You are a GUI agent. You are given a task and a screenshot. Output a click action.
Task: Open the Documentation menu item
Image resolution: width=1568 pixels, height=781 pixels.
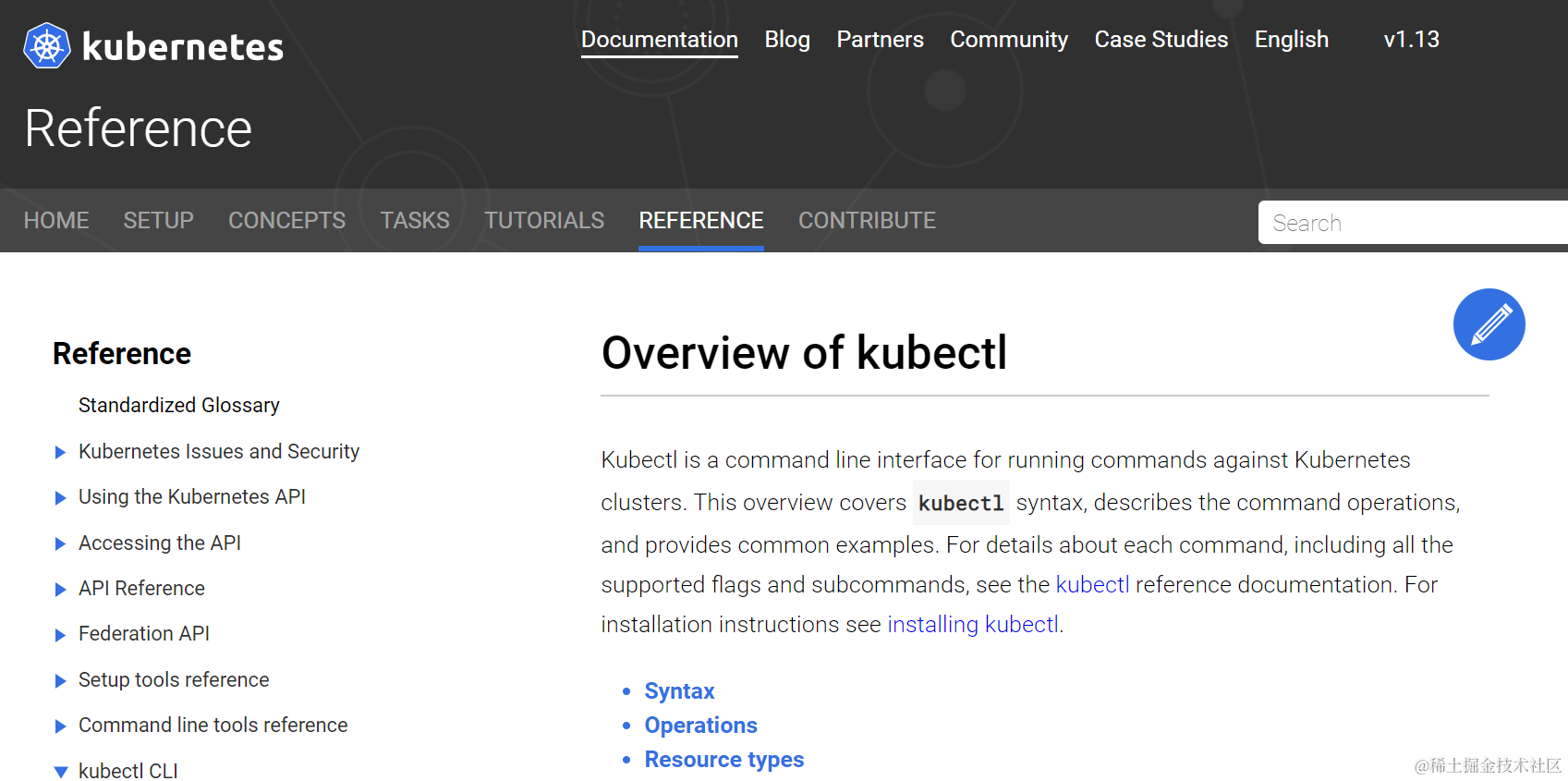[659, 40]
